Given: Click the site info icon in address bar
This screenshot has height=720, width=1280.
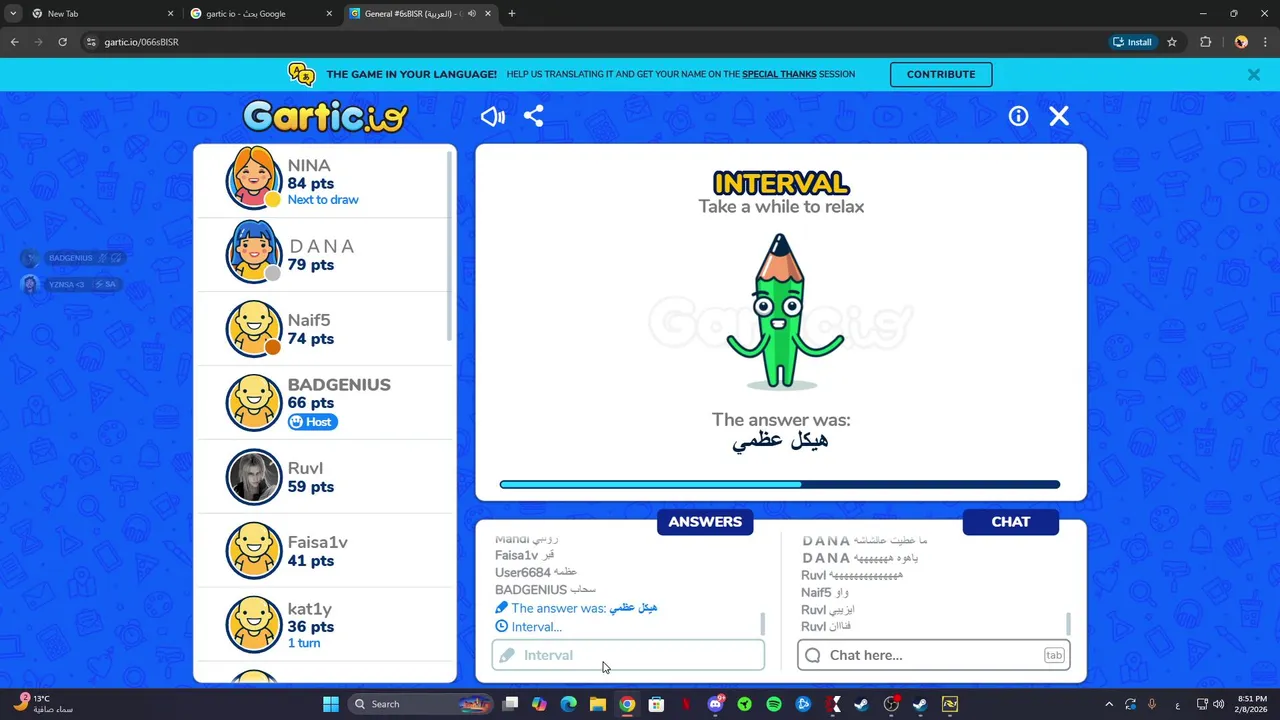Looking at the screenshot, I should 91,42.
